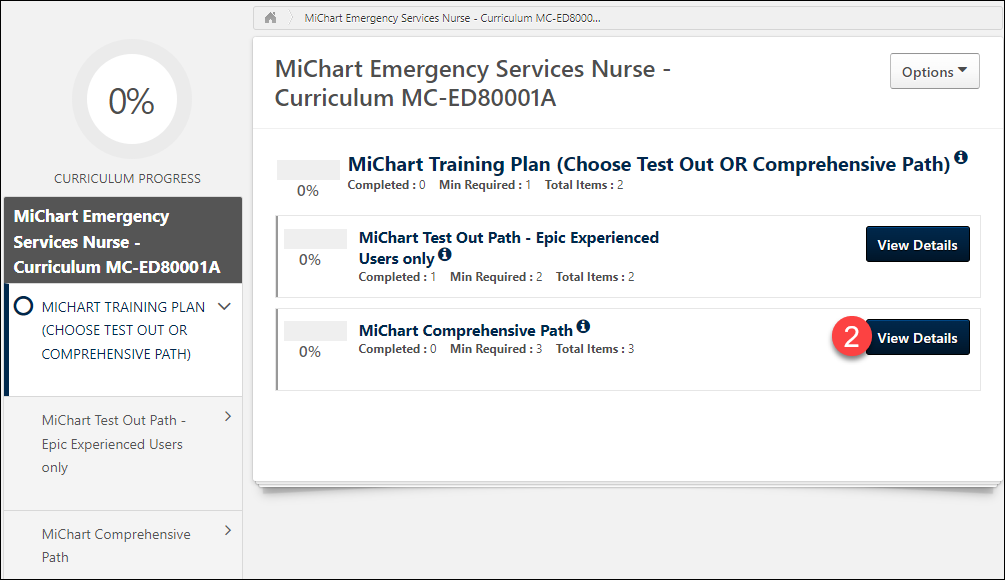Select the MiChart Training Plan status circle
This screenshot has width=1005, height=580.
click(x=25, y=308)
